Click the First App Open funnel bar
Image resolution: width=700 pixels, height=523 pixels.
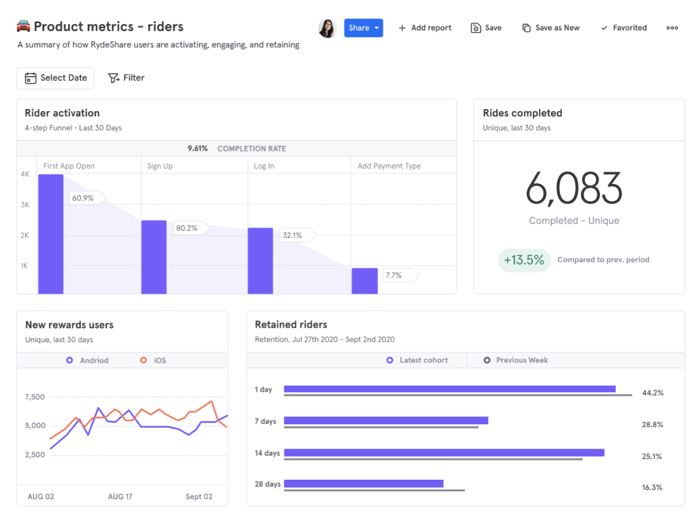click(51, 234)
